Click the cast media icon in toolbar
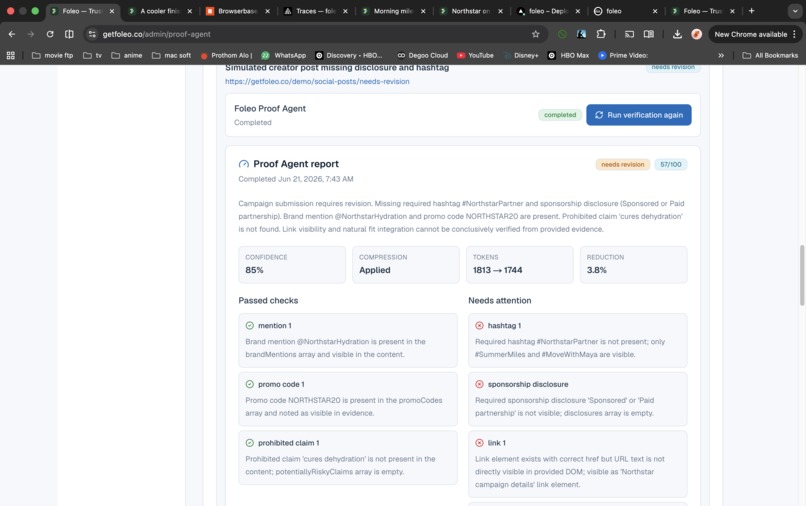 (629, 34)
